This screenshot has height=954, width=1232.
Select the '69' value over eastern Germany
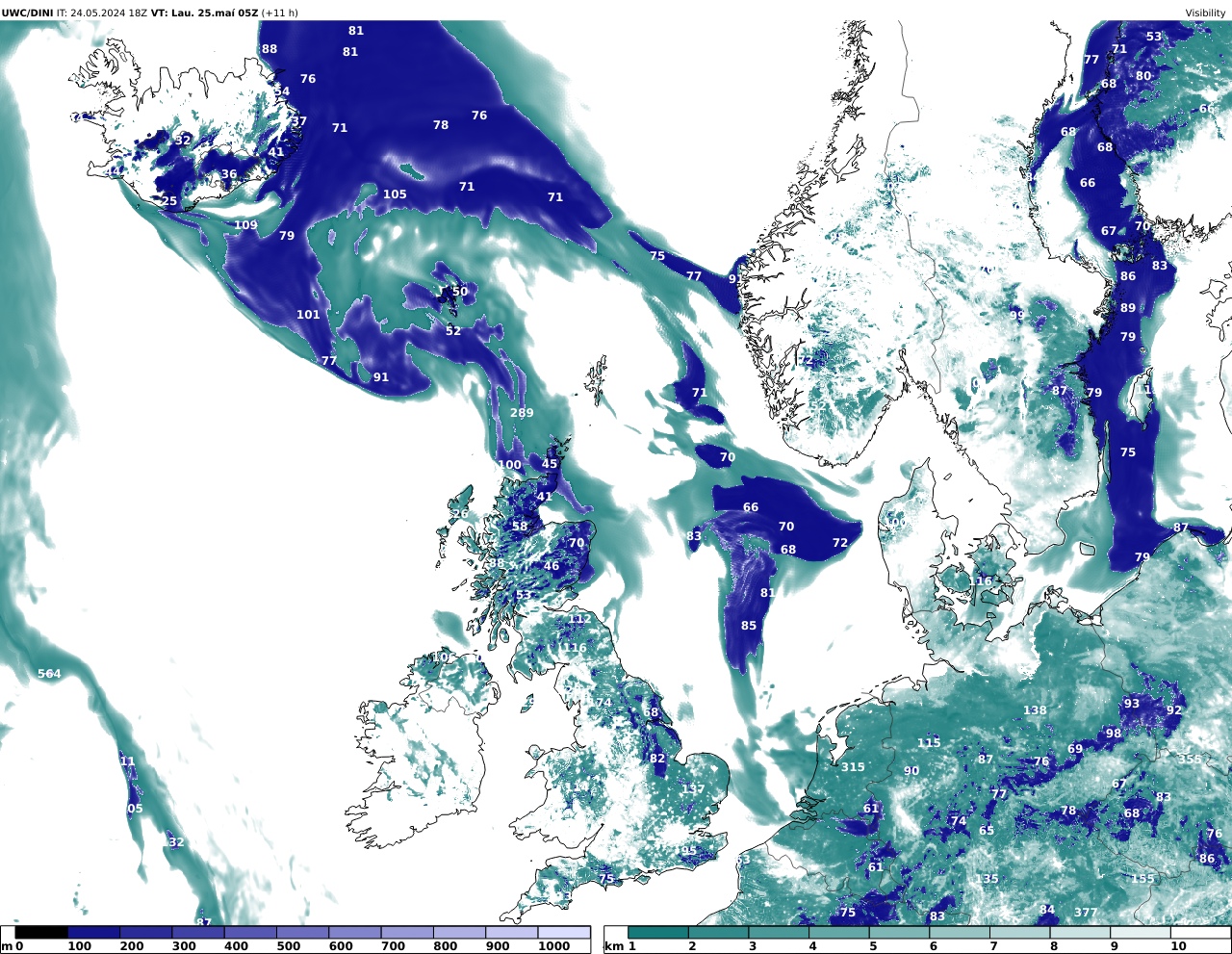(1075, 749)
